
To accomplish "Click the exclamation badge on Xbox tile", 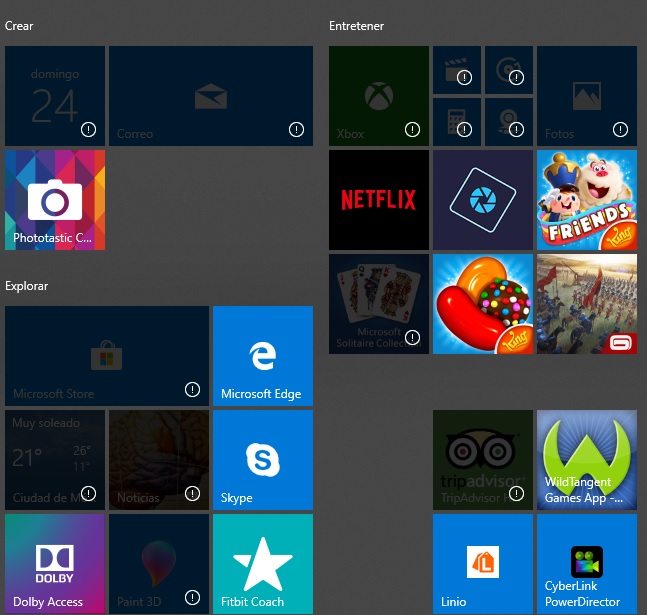I will tap(412, 130).
